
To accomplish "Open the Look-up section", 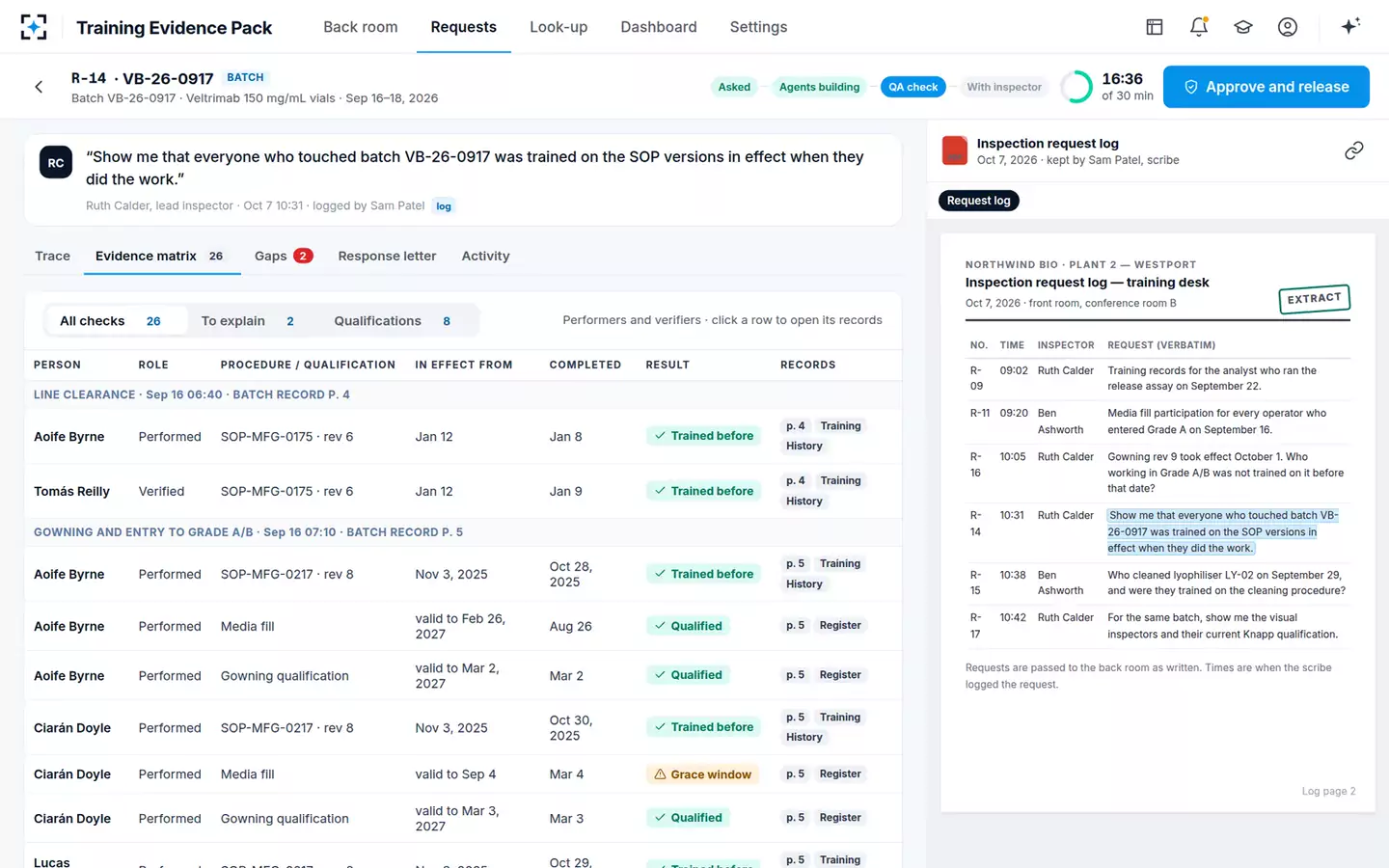I will coord(558,27).
